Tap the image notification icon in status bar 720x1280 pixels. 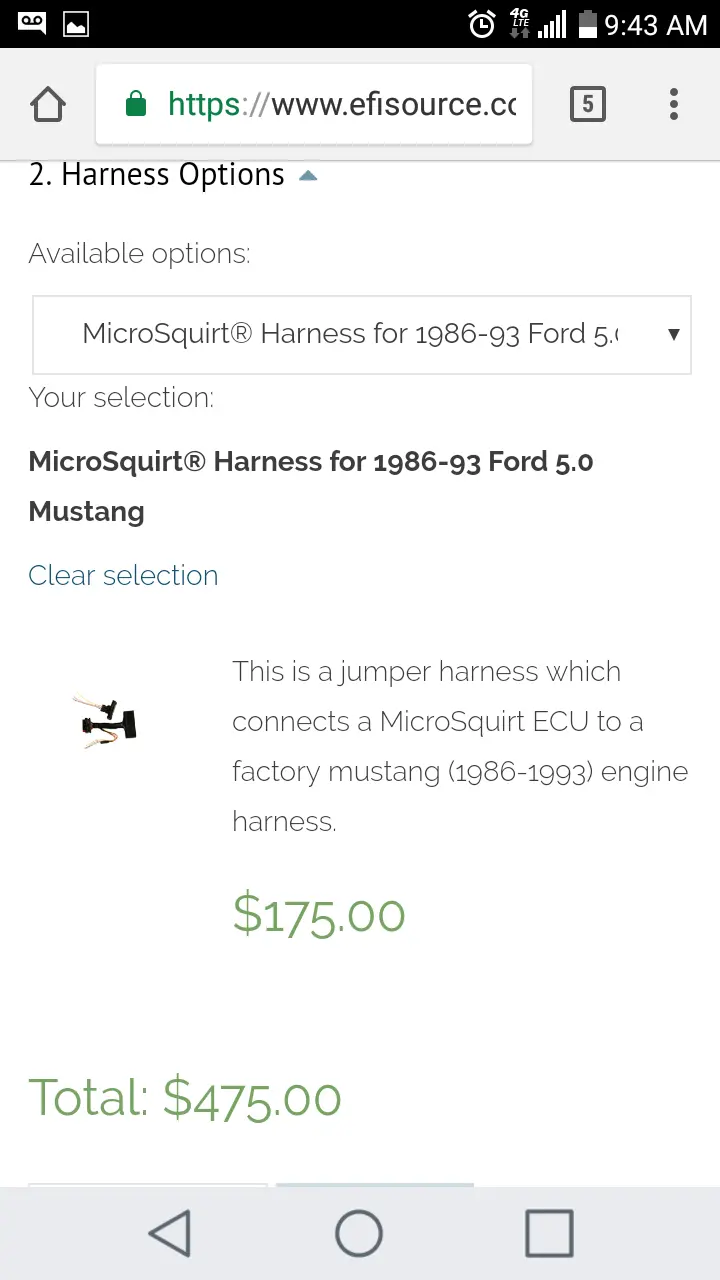pyautogui.click(x=76, y=24)
